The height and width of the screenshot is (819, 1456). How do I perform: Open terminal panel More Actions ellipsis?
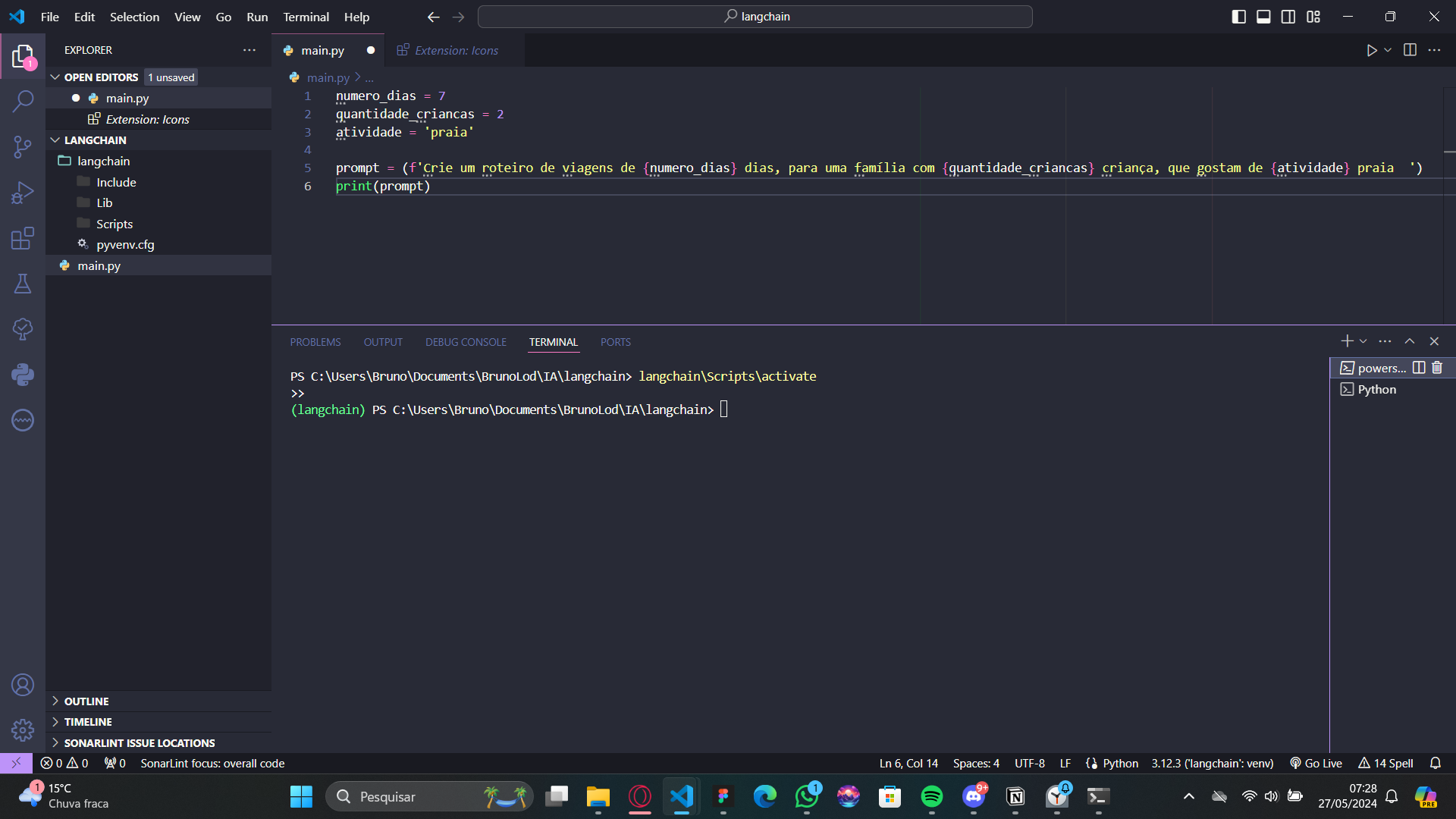[1385, 341]
